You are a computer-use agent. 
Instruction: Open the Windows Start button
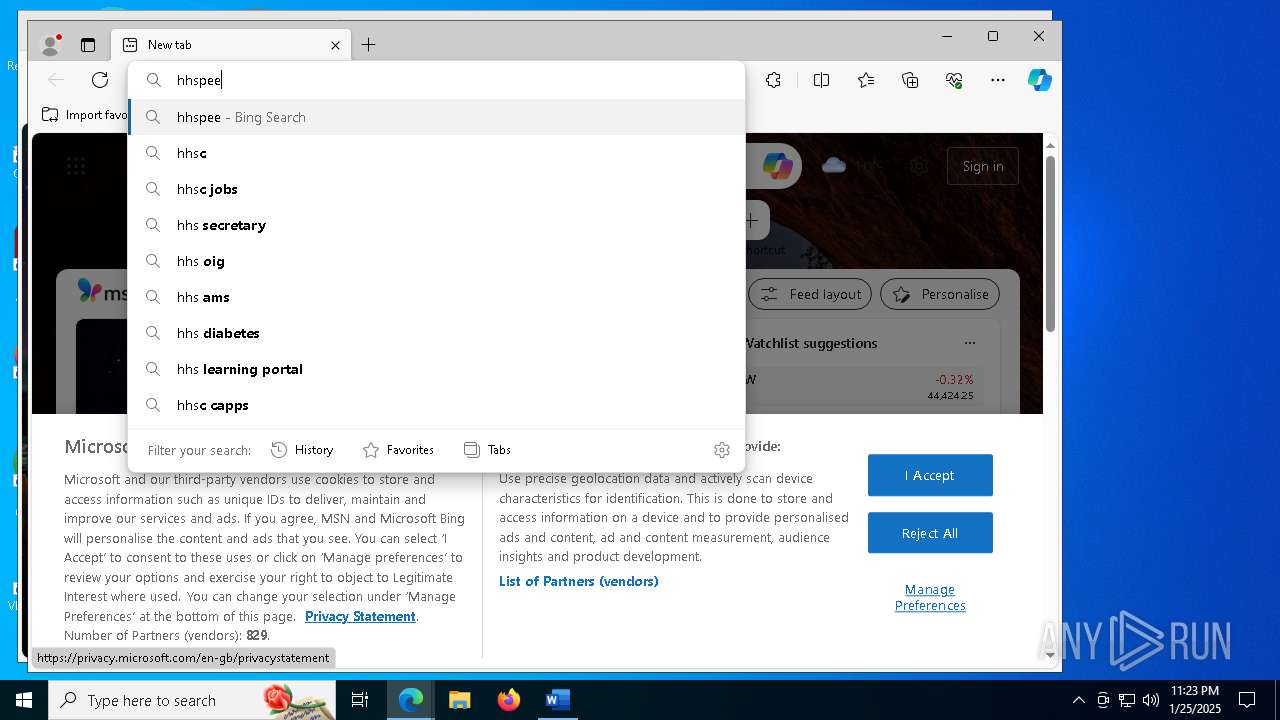pos(24,700)
